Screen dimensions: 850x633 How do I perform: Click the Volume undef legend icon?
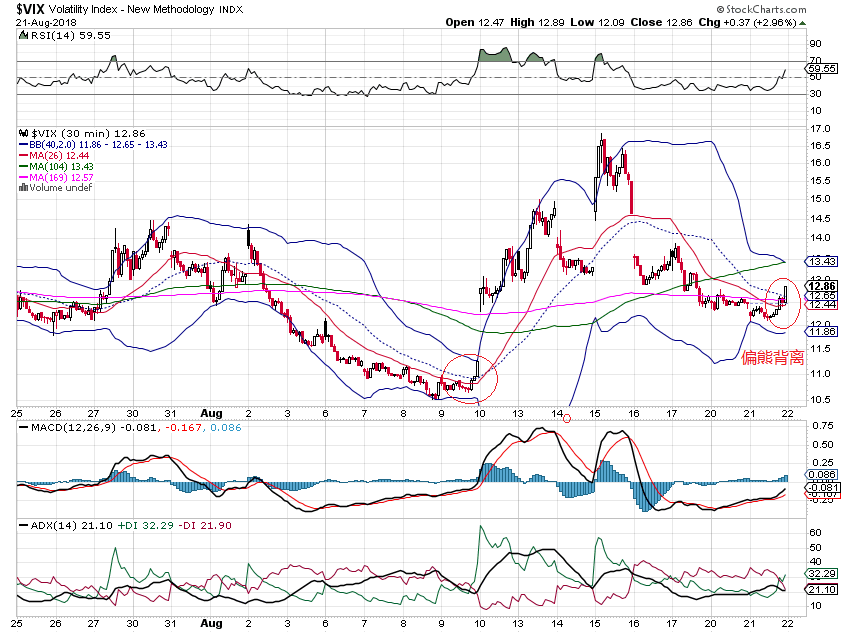coord(24,187)
